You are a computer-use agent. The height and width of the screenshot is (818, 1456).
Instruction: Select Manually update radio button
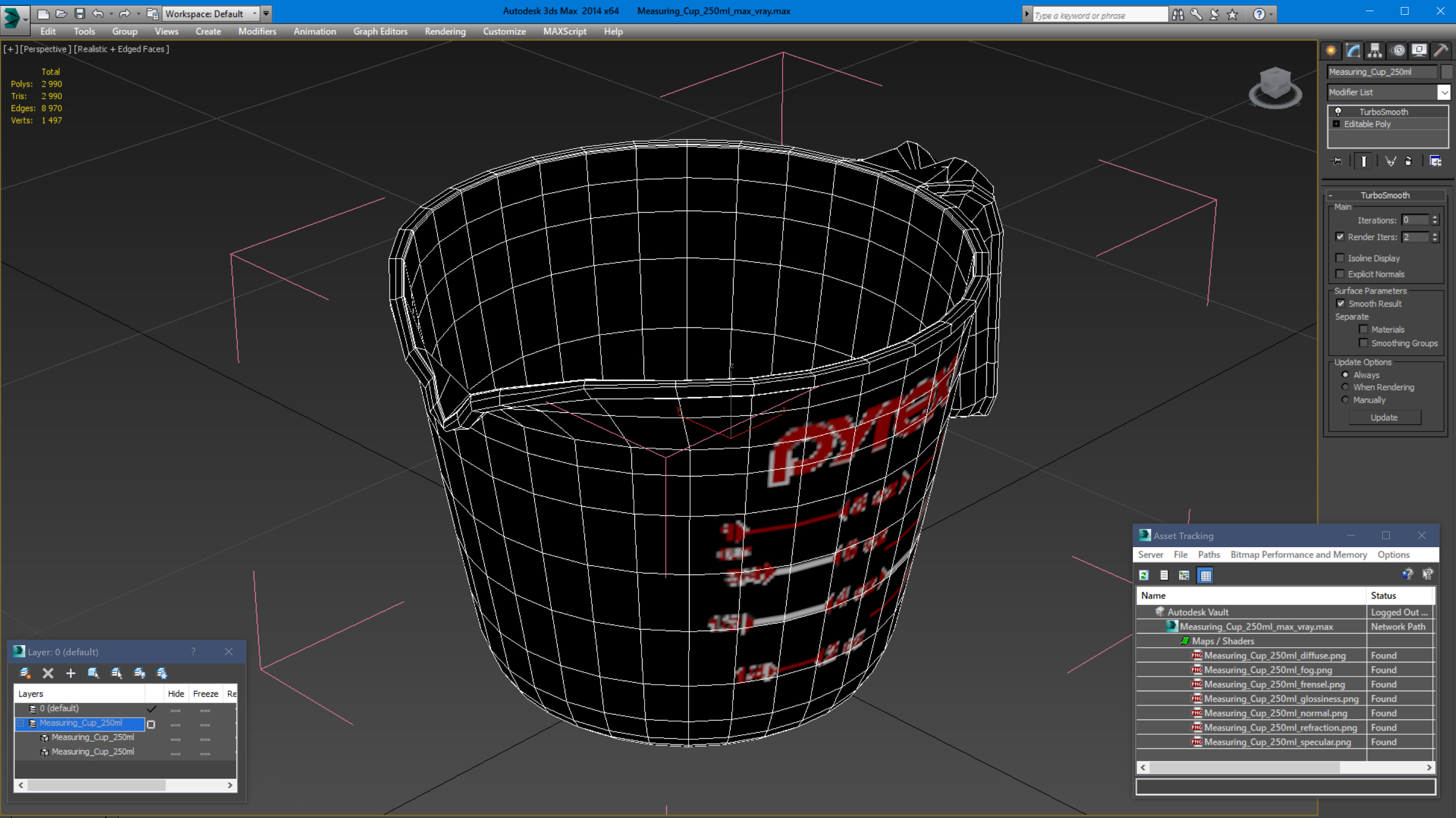1345,400
